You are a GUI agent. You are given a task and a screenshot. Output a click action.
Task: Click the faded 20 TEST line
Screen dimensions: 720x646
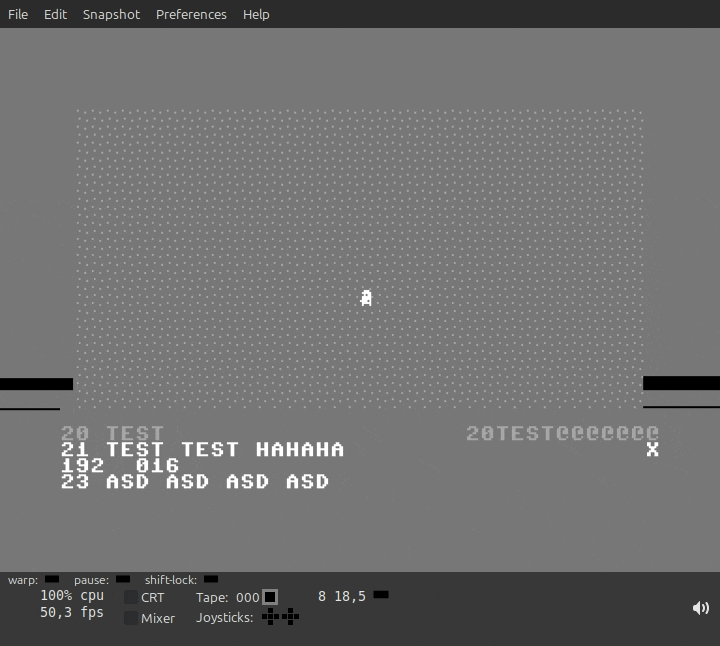(x=112, y=433)
